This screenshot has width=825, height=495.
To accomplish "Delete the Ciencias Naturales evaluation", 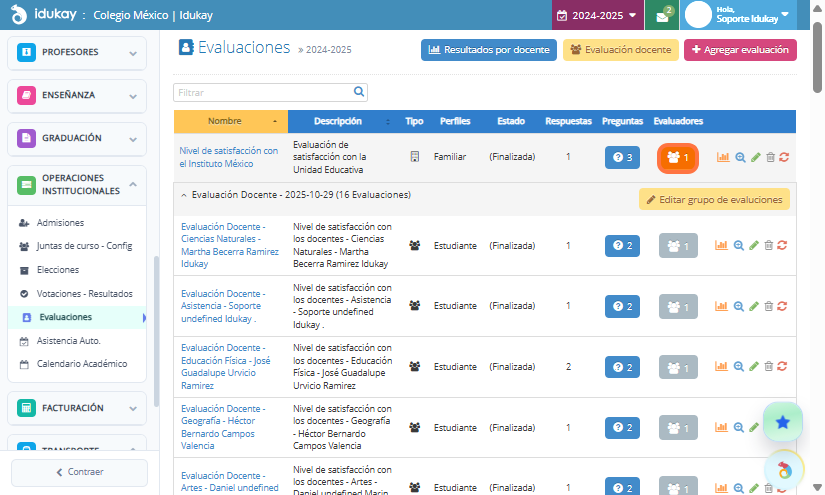I will click(769, 245).
